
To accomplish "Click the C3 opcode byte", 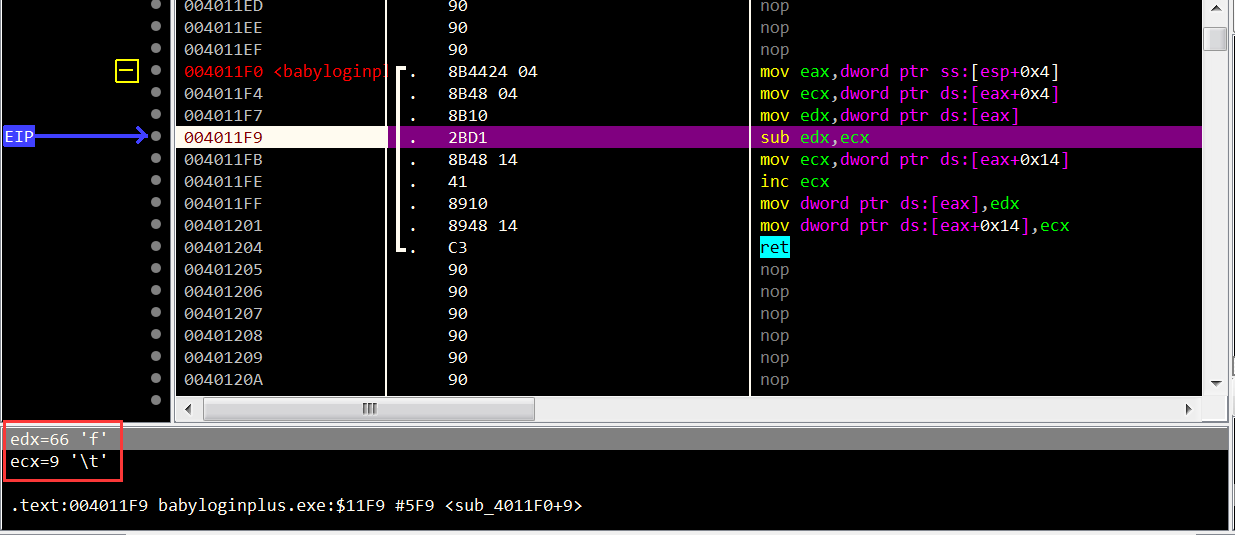I will coord(457,248).
